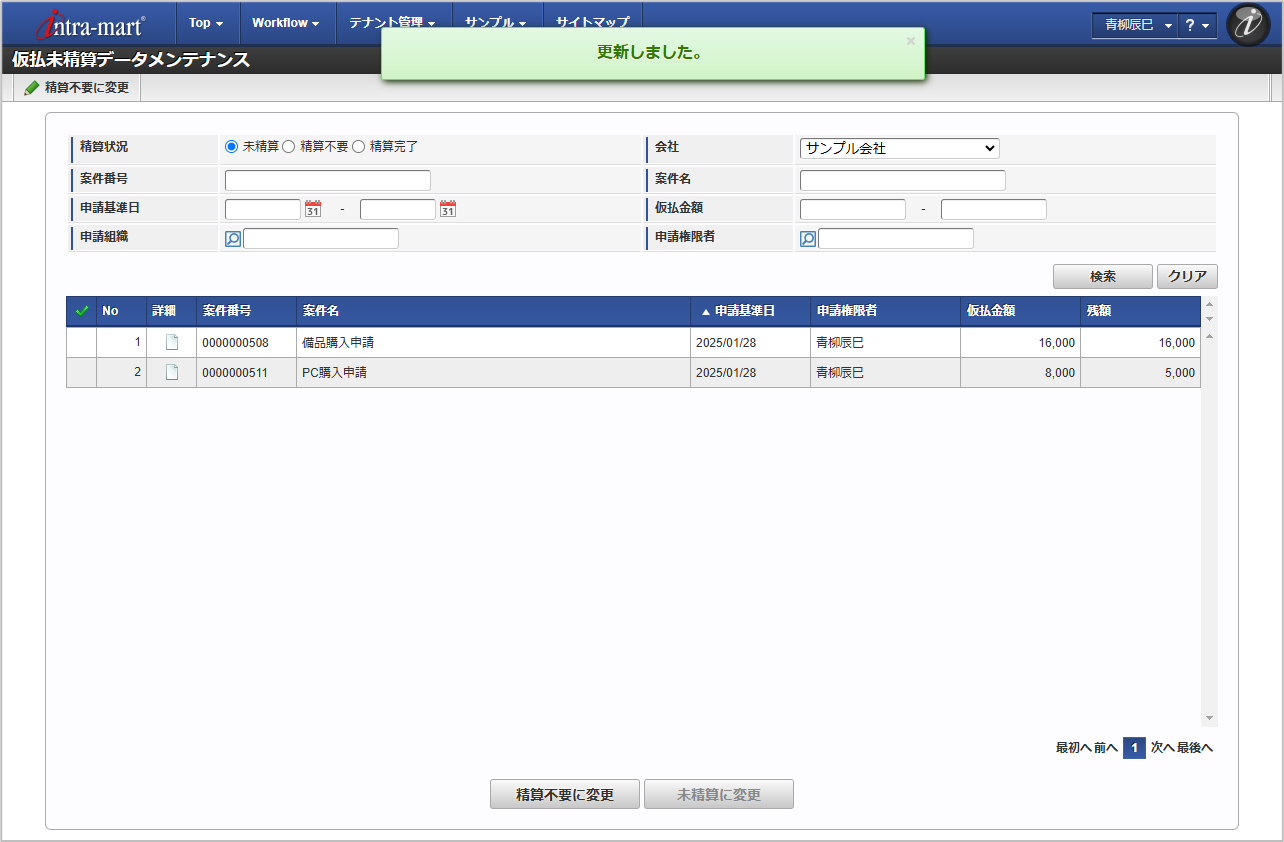Open detail icon for 備品購入申請 row
The width and height of the screenshot is (1284, 842).
(170, 342)
